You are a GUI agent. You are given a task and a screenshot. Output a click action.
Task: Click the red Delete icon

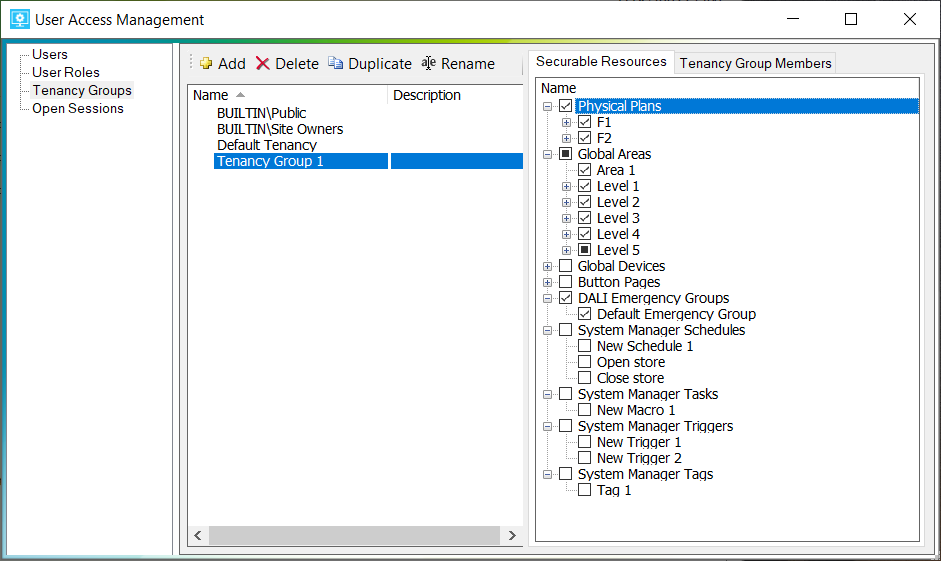click(x=263, y=64)
